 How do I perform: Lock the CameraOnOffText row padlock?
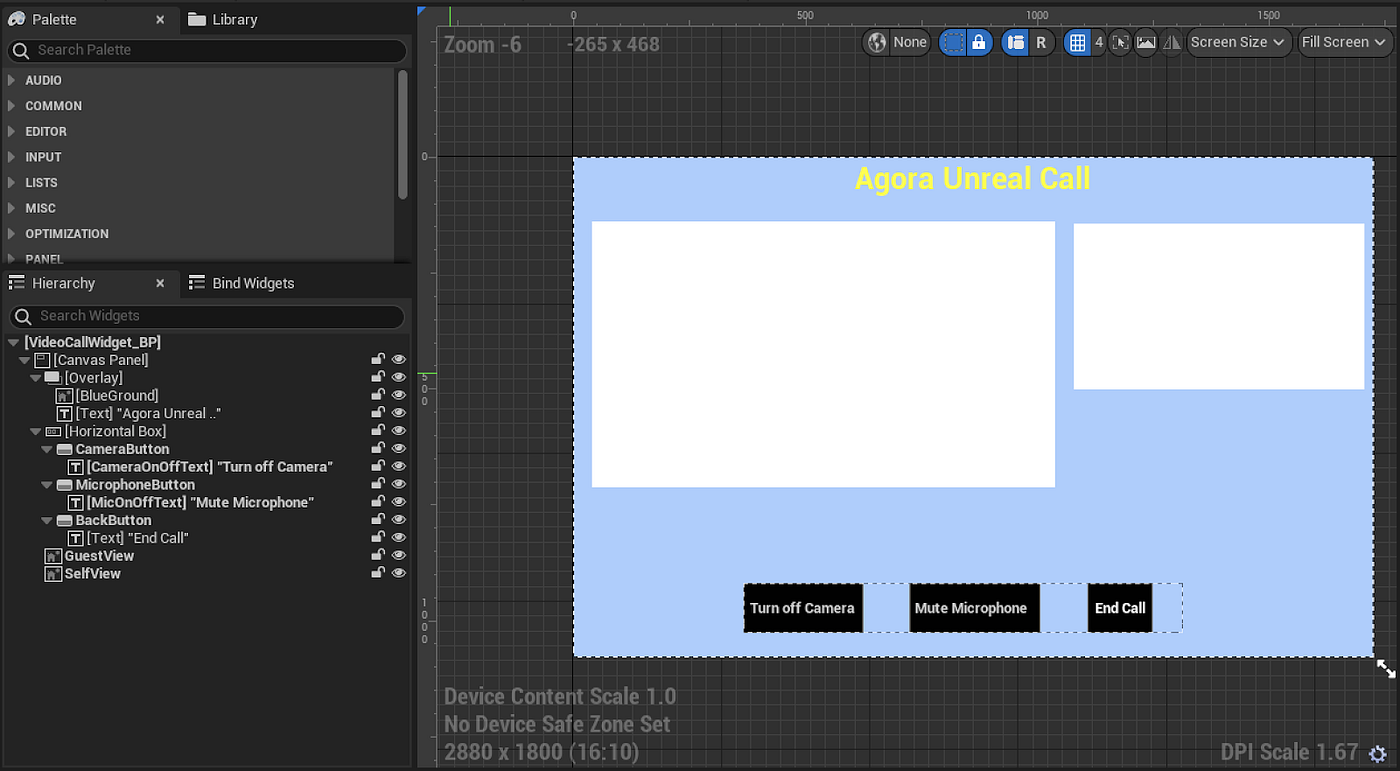(x=378, y=467)
